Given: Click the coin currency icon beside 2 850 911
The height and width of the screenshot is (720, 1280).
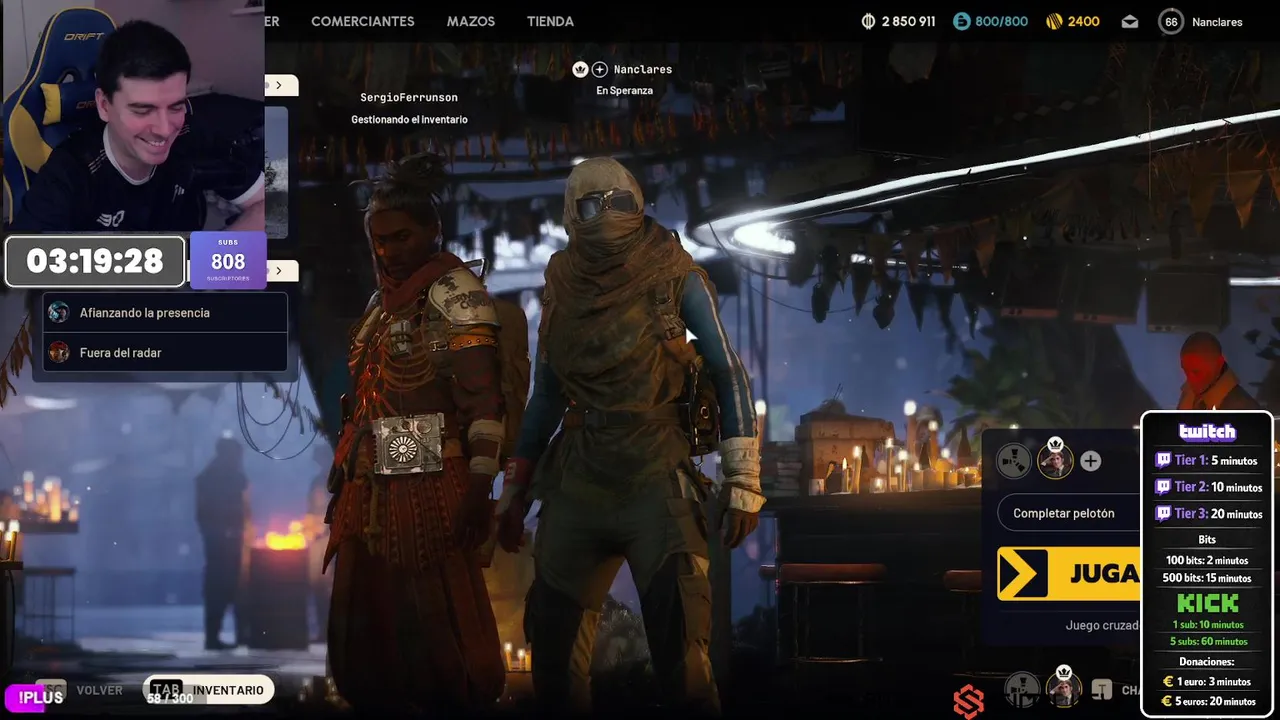Looking at the screenshot, I should coord(868,21).
